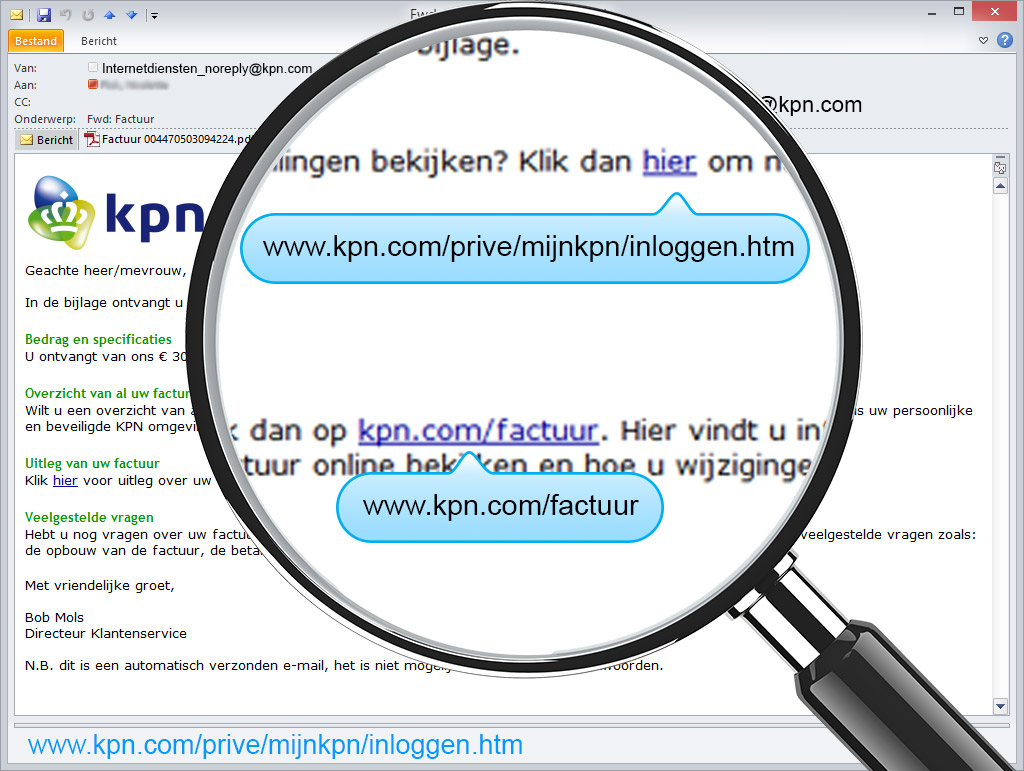Close the email window

point(995,11)
